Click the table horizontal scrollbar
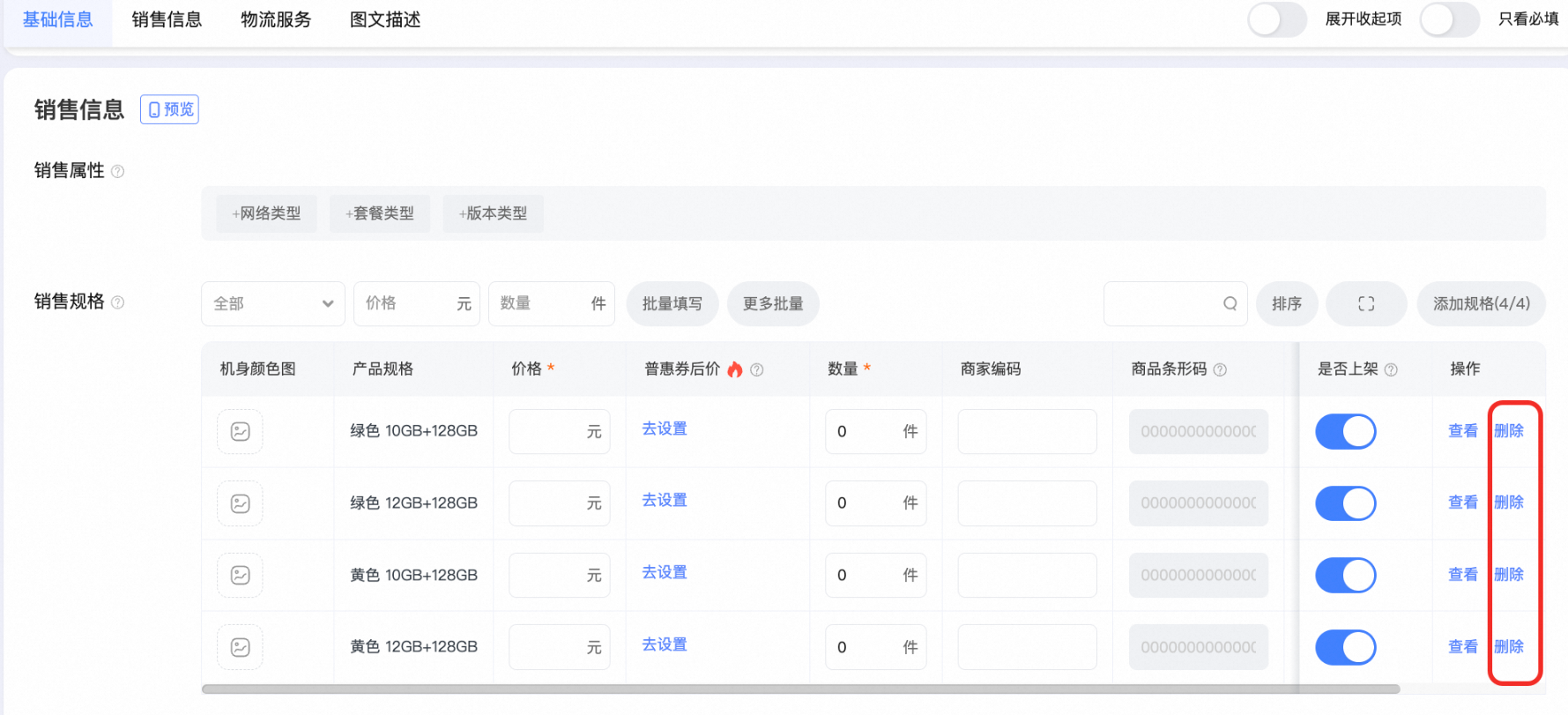Screen dimensions: 1568x715 (x=800, y=689)
